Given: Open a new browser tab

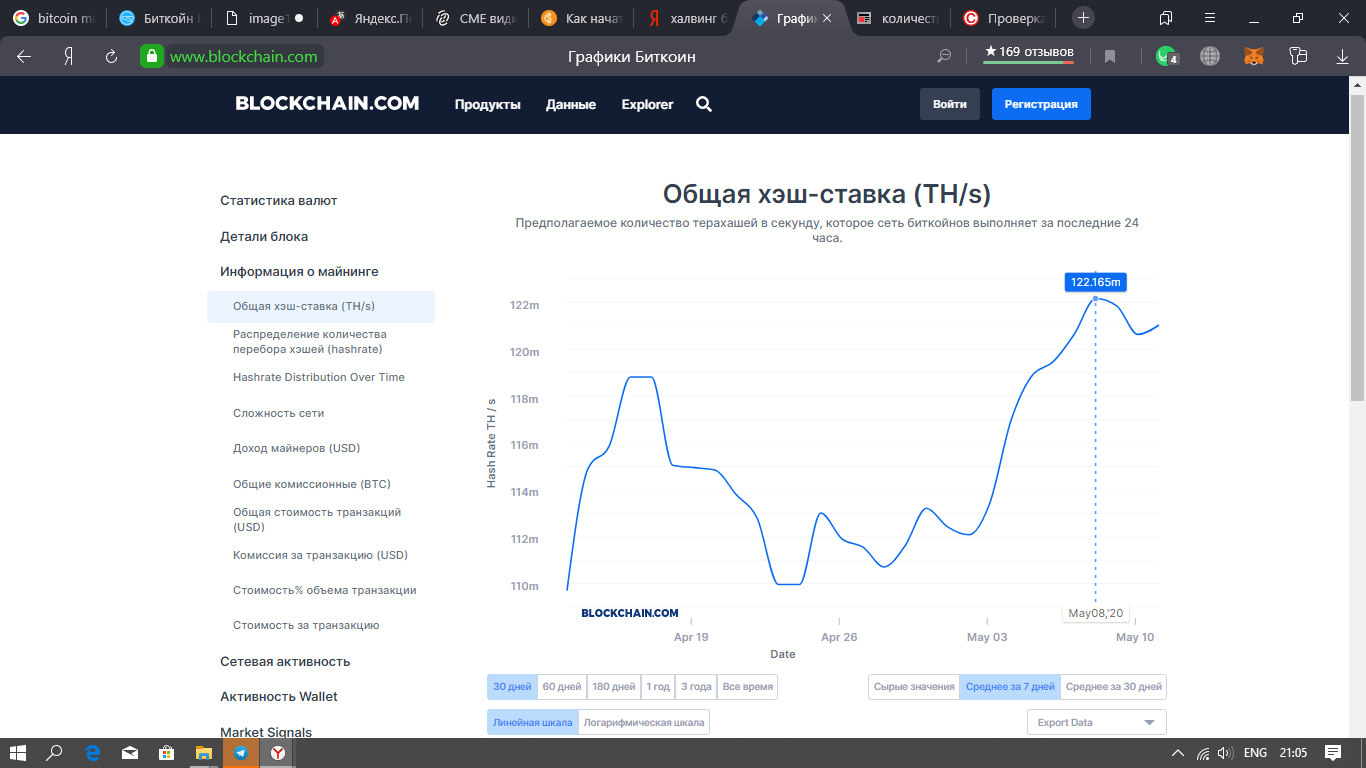Looking at the screenshot, I should pos(1083,18).
